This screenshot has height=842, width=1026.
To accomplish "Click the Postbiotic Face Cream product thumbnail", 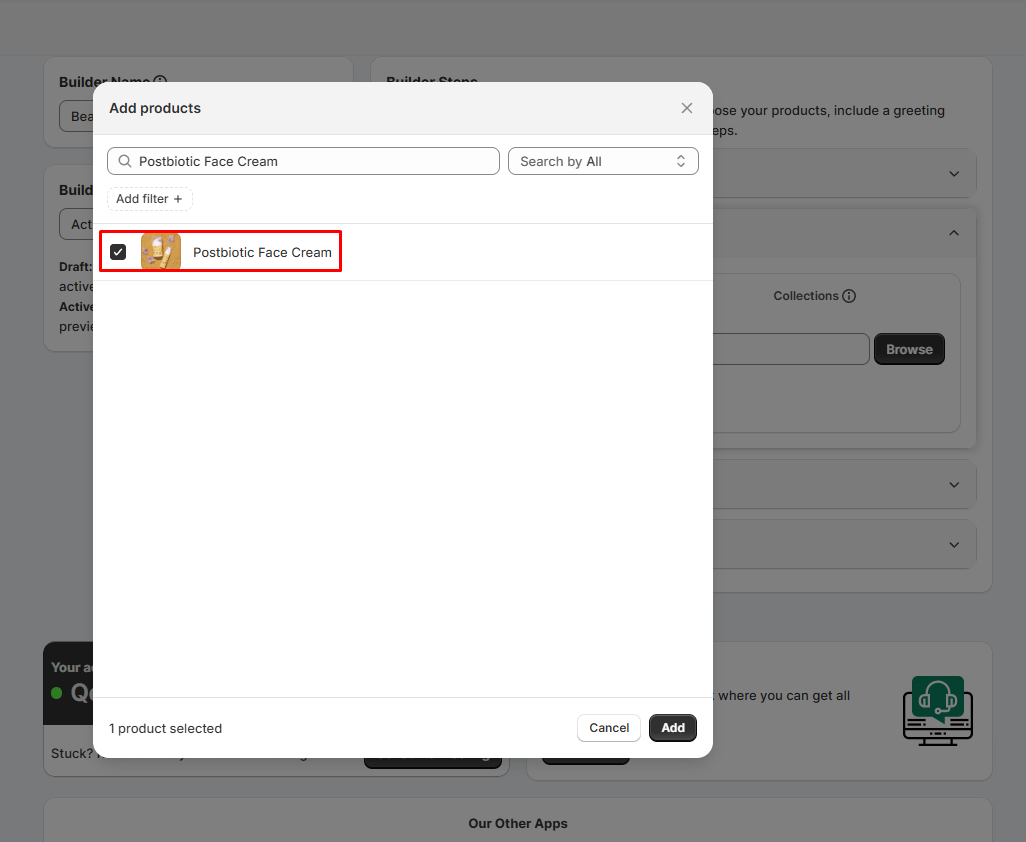I will (x=160, y=252).
